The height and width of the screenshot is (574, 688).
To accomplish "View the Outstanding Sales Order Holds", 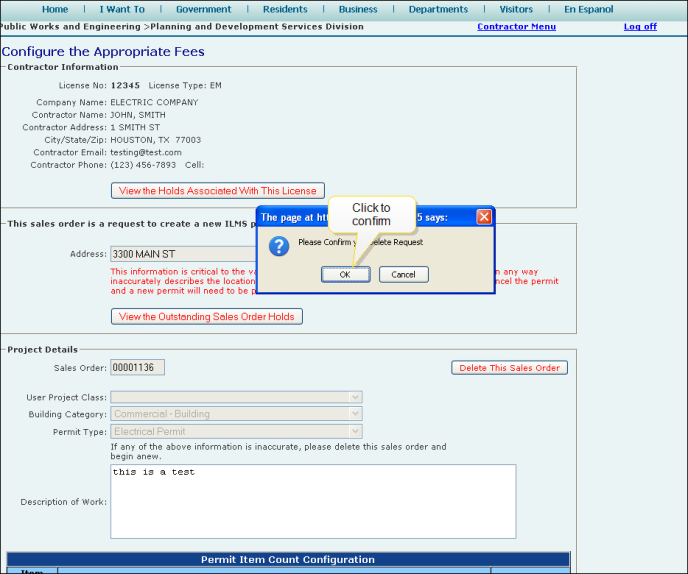I will (207, 317).
